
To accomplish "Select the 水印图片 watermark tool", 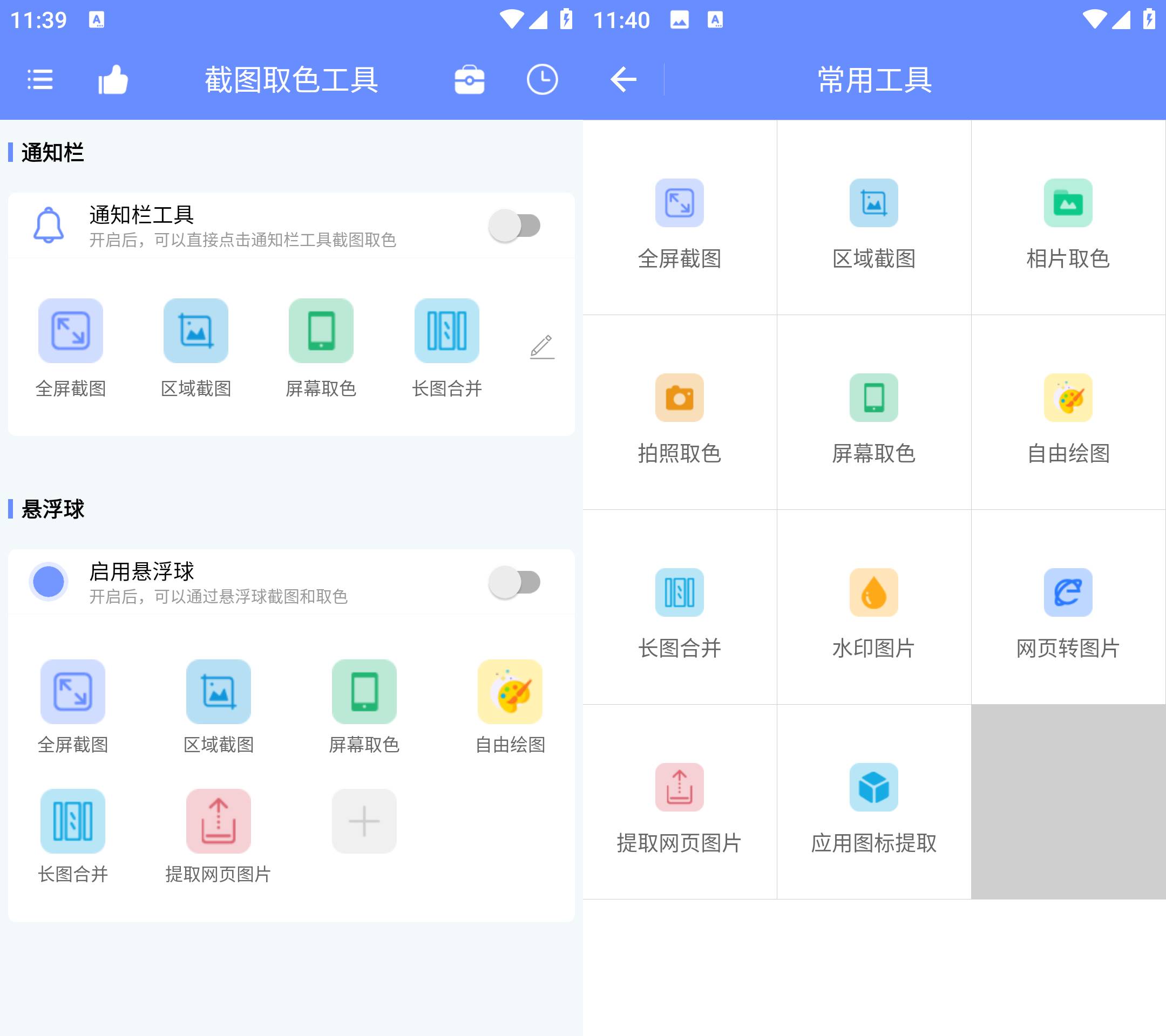I will tap(873, 592).
